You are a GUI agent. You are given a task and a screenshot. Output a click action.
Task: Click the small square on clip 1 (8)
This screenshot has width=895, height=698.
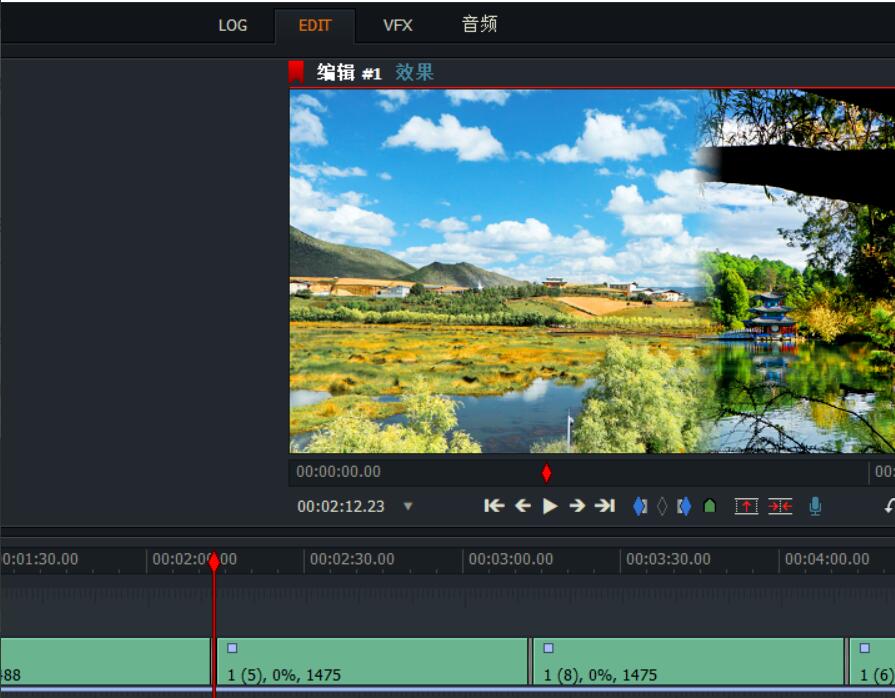click(549, 648)
